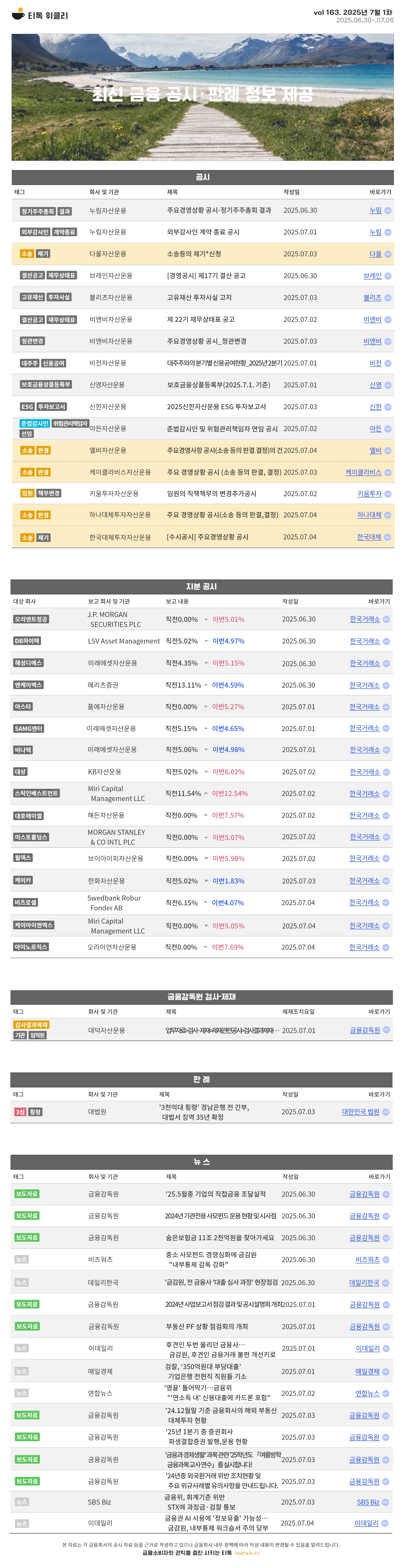Click the link icon beside 비전

[x=388, y=363]
